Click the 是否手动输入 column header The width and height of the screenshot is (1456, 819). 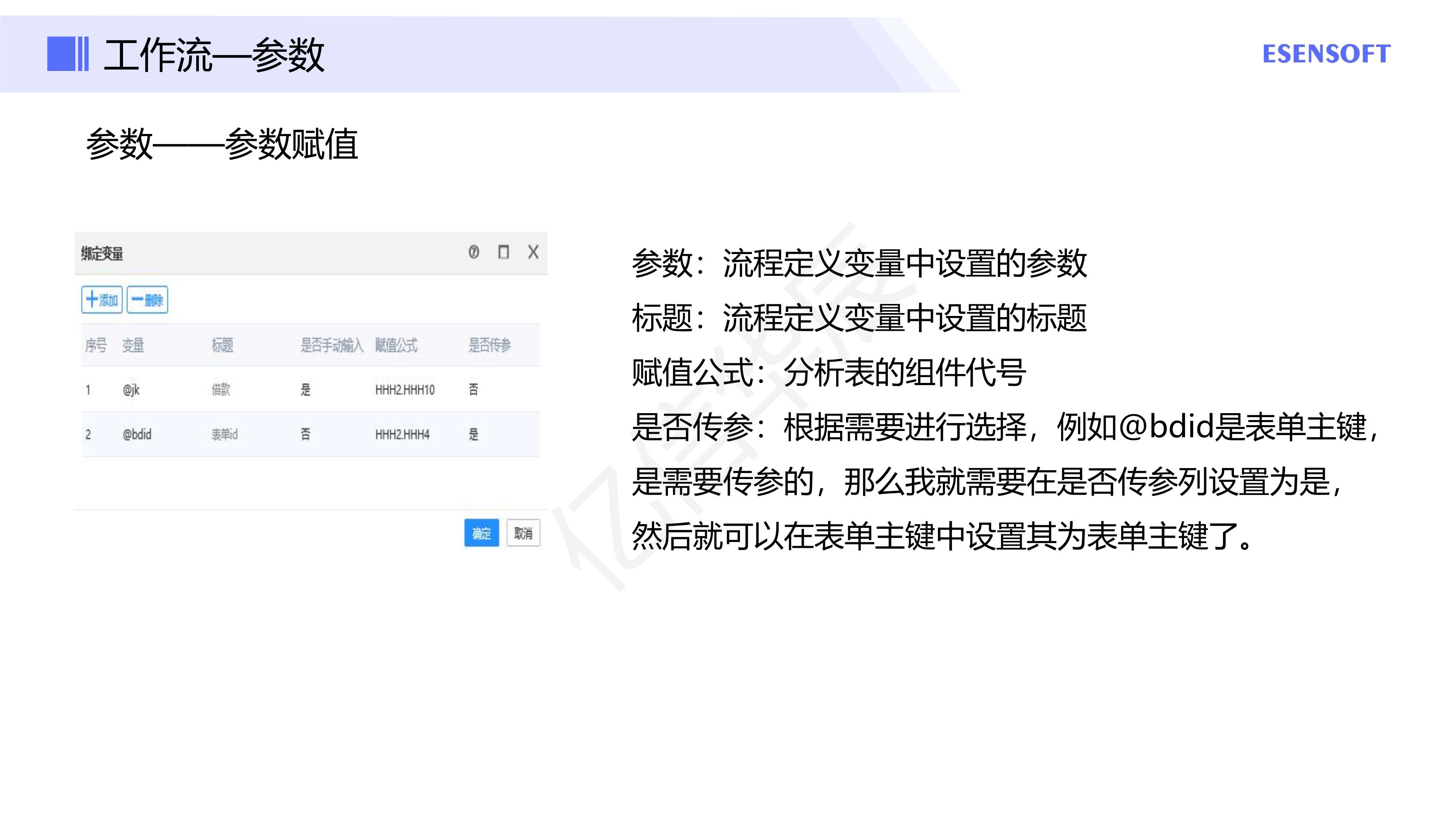pyautogui.click(x=332, y=345)
